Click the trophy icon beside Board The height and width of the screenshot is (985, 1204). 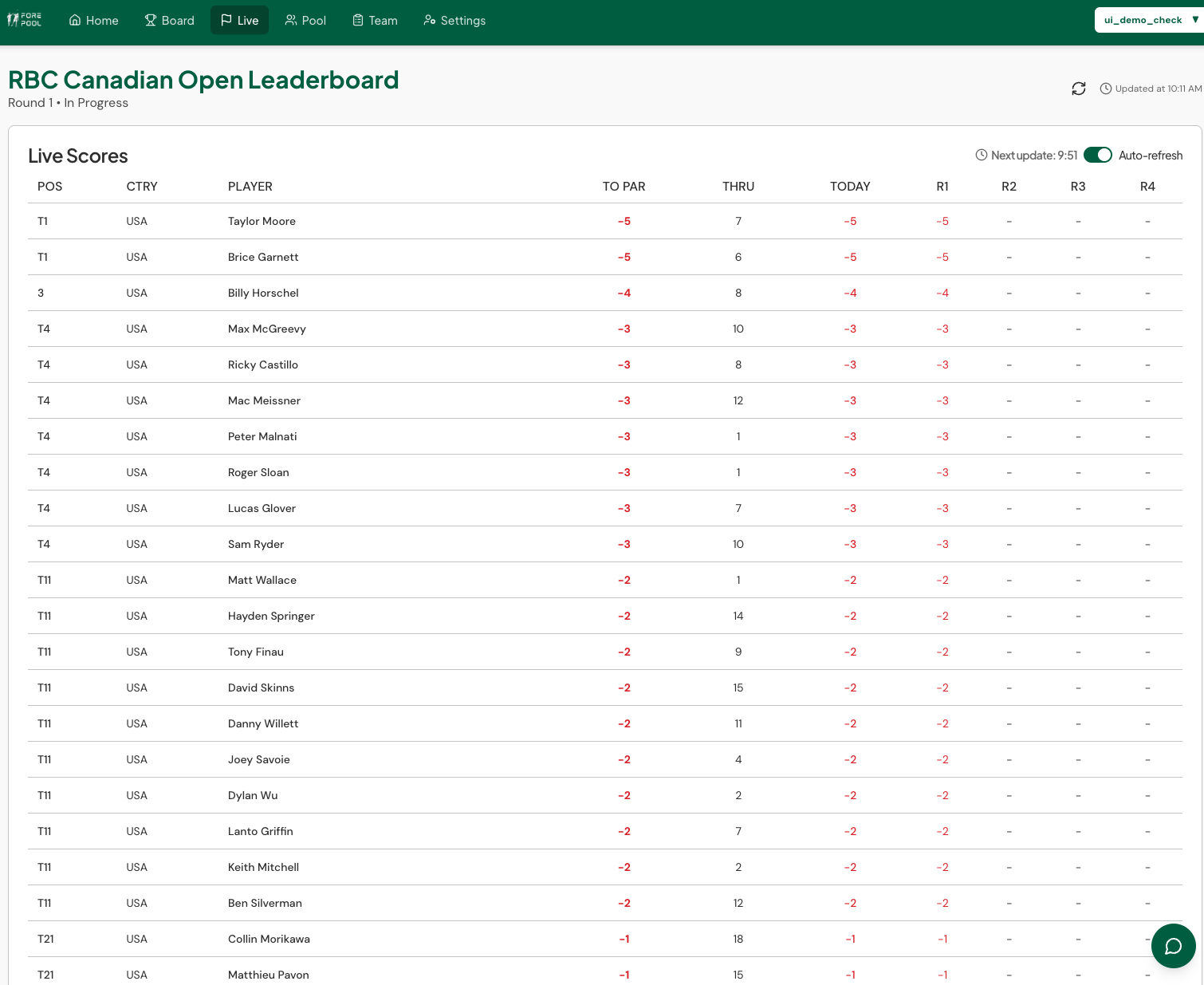[151, 20]
